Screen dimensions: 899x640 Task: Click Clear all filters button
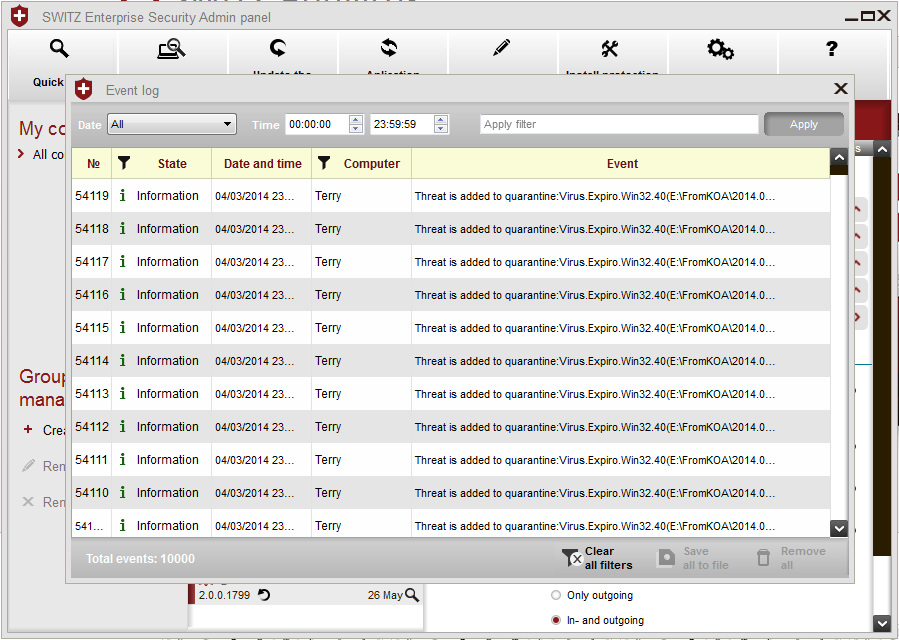[x=598, y=558]
